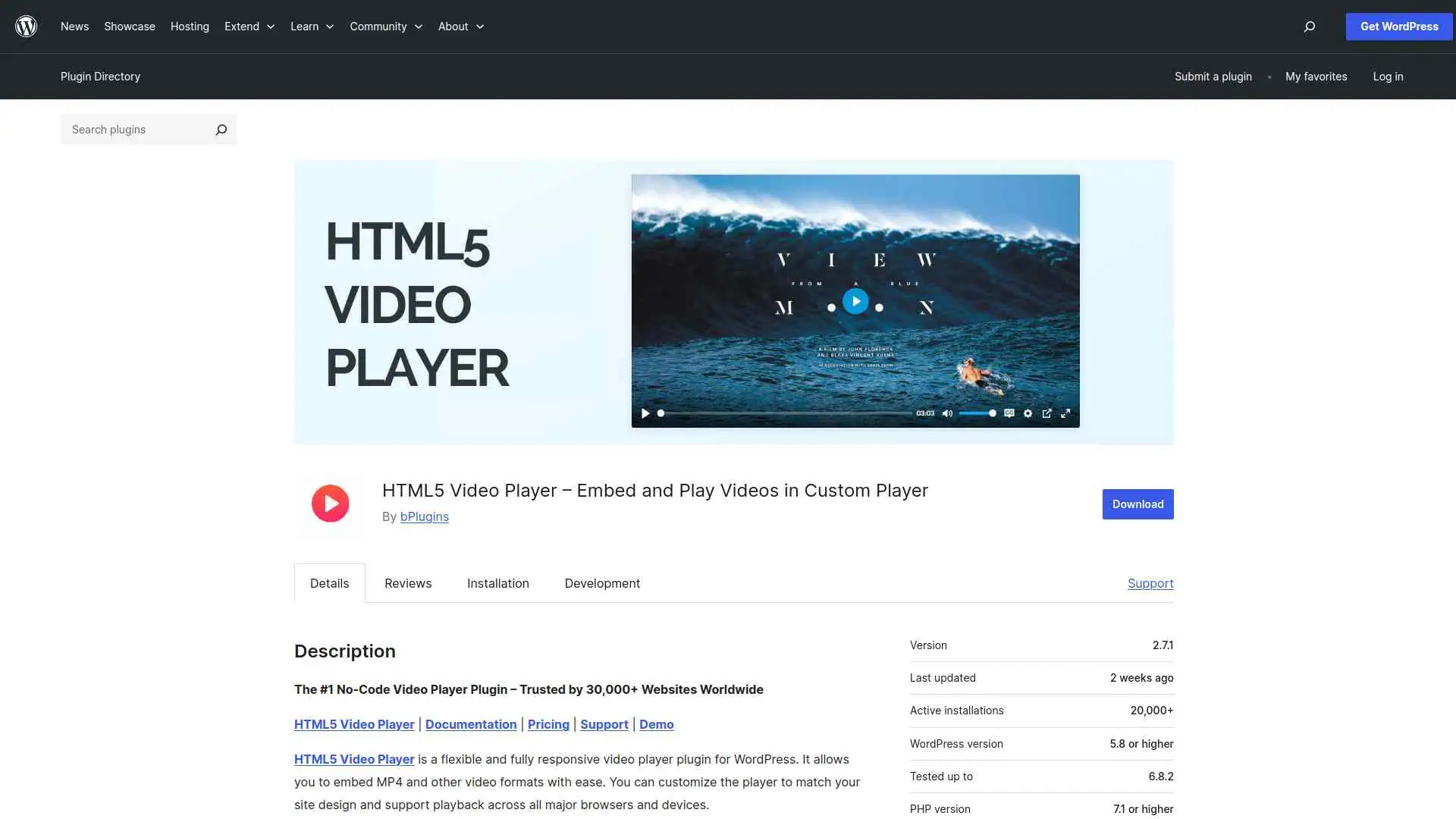The height and width of the screenshot is (819, 1456).
Task: Activate picture-in-picture mode on the player
Action: 1047,413
